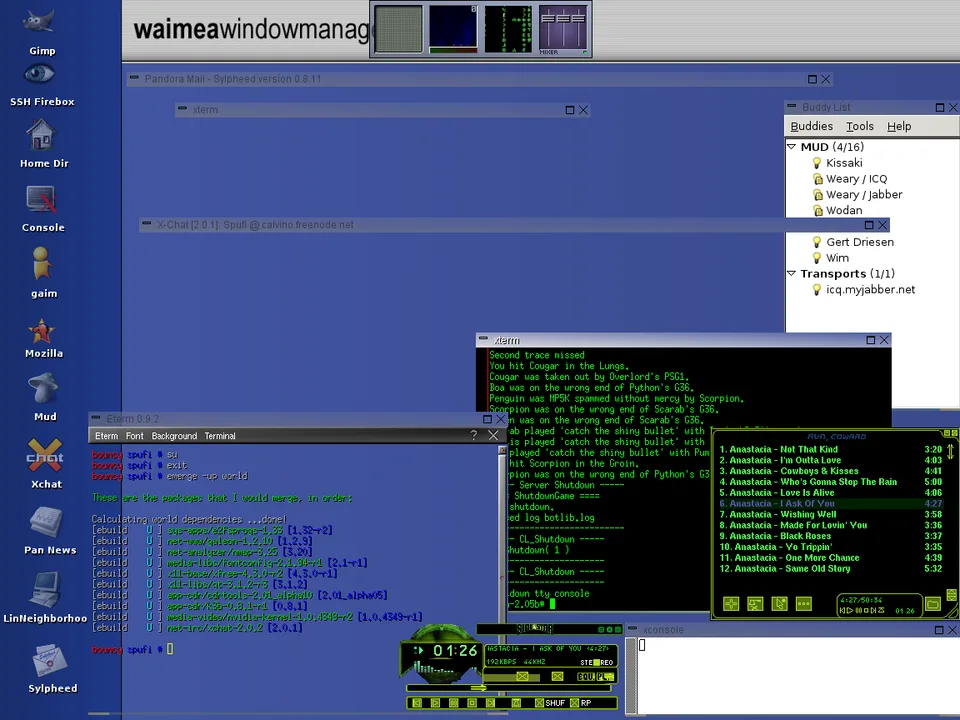Screen dimensions: 960x720
Task: Launch Mozilla from the star icon
Action: pyautogui.click(x=42, y=331)
